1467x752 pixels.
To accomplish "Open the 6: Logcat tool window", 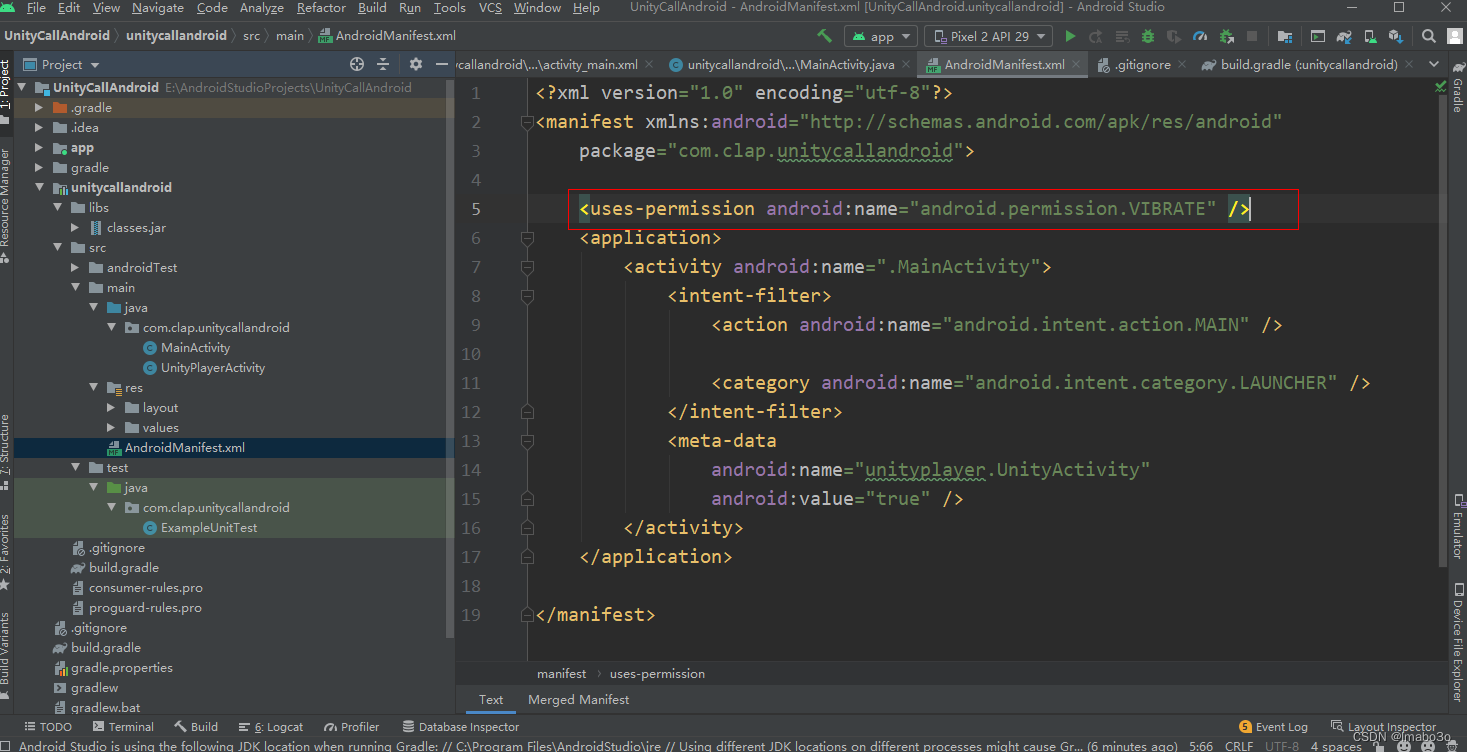I will click(270, 727).
